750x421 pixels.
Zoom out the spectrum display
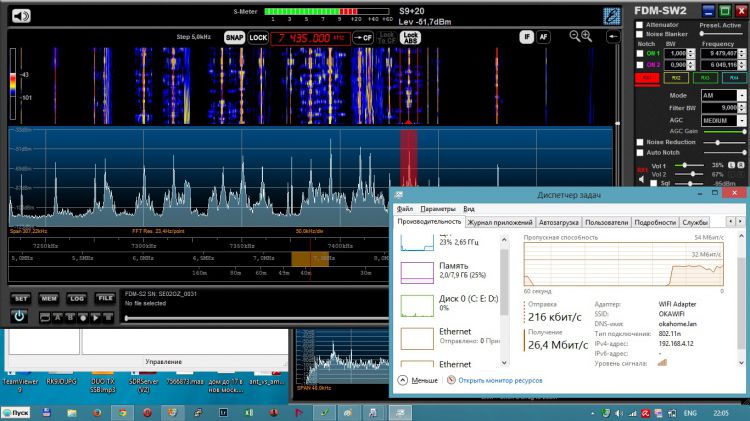click(574, 36)
